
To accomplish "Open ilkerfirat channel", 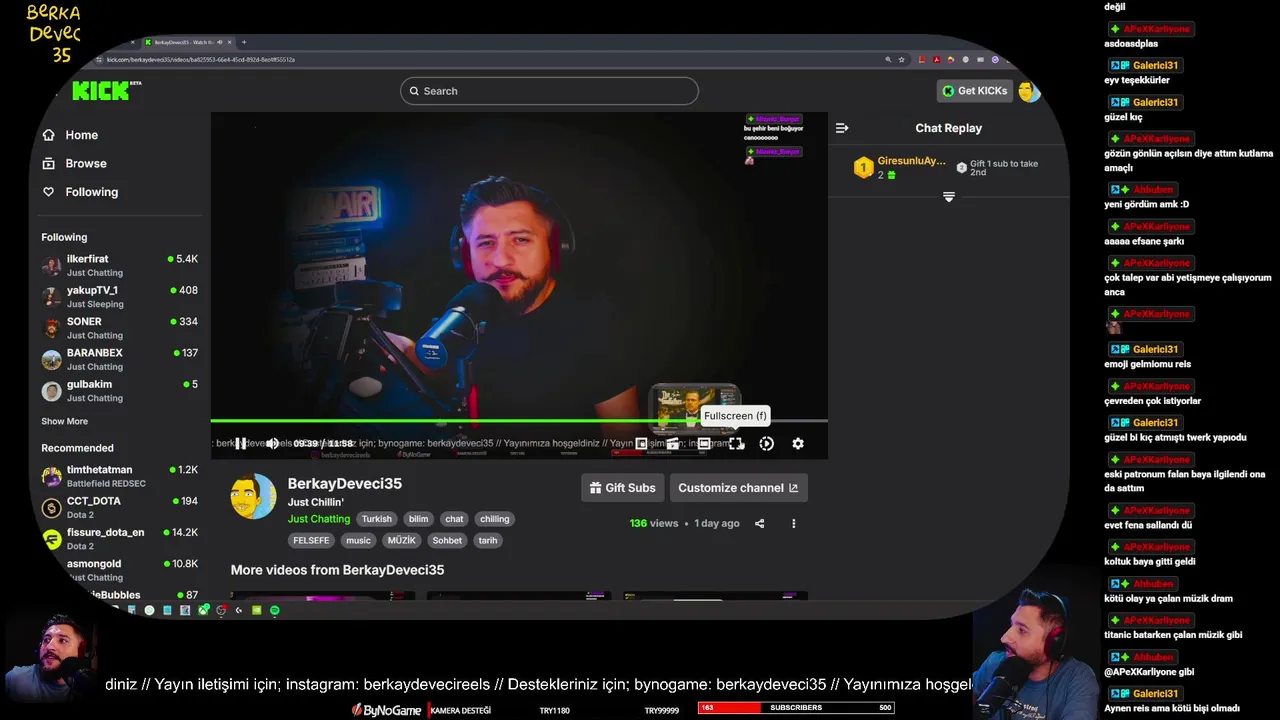I will pyautogui.click(x=120, y=265).
